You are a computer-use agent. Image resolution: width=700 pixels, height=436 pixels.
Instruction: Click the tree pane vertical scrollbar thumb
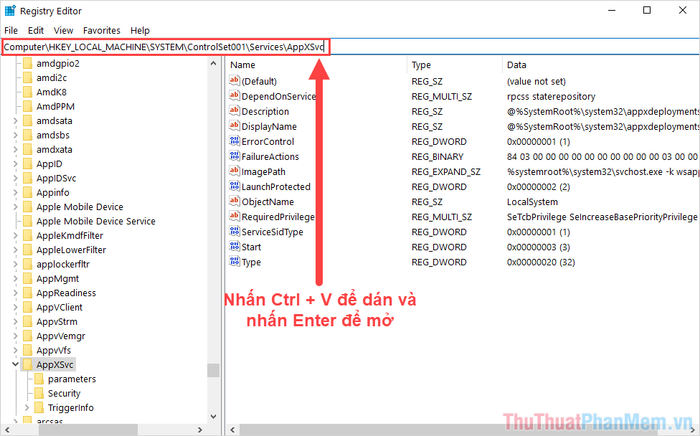(213, 370)
